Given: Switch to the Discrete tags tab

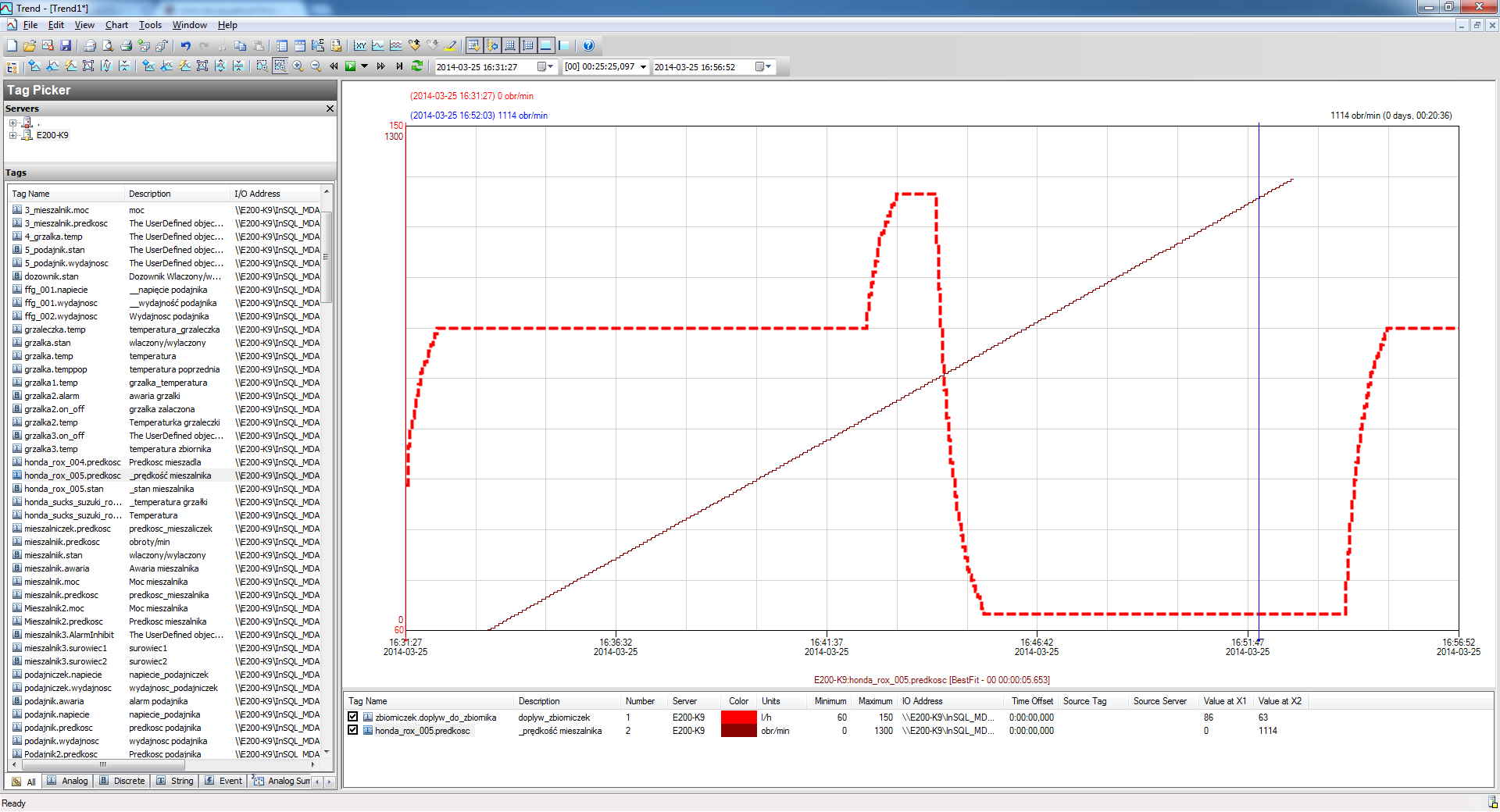Looking at the screenshot, I should point(122,781).
